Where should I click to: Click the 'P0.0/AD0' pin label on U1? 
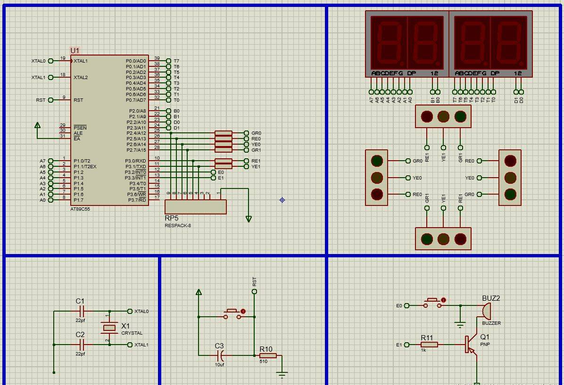click(136, 61)
